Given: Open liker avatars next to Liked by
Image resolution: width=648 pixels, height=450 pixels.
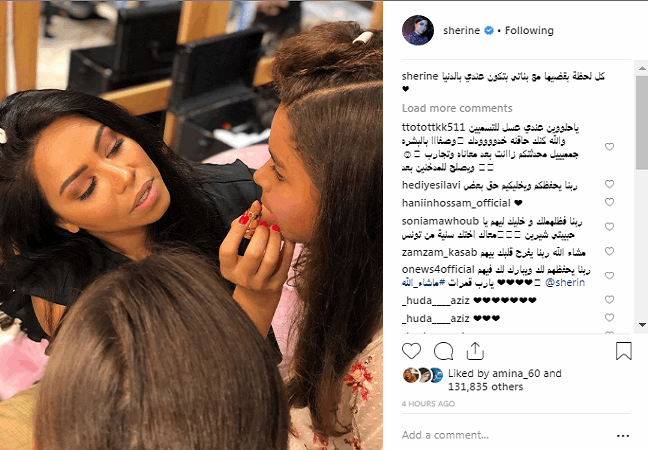Looking at the screenshot, I should point(423,375).
